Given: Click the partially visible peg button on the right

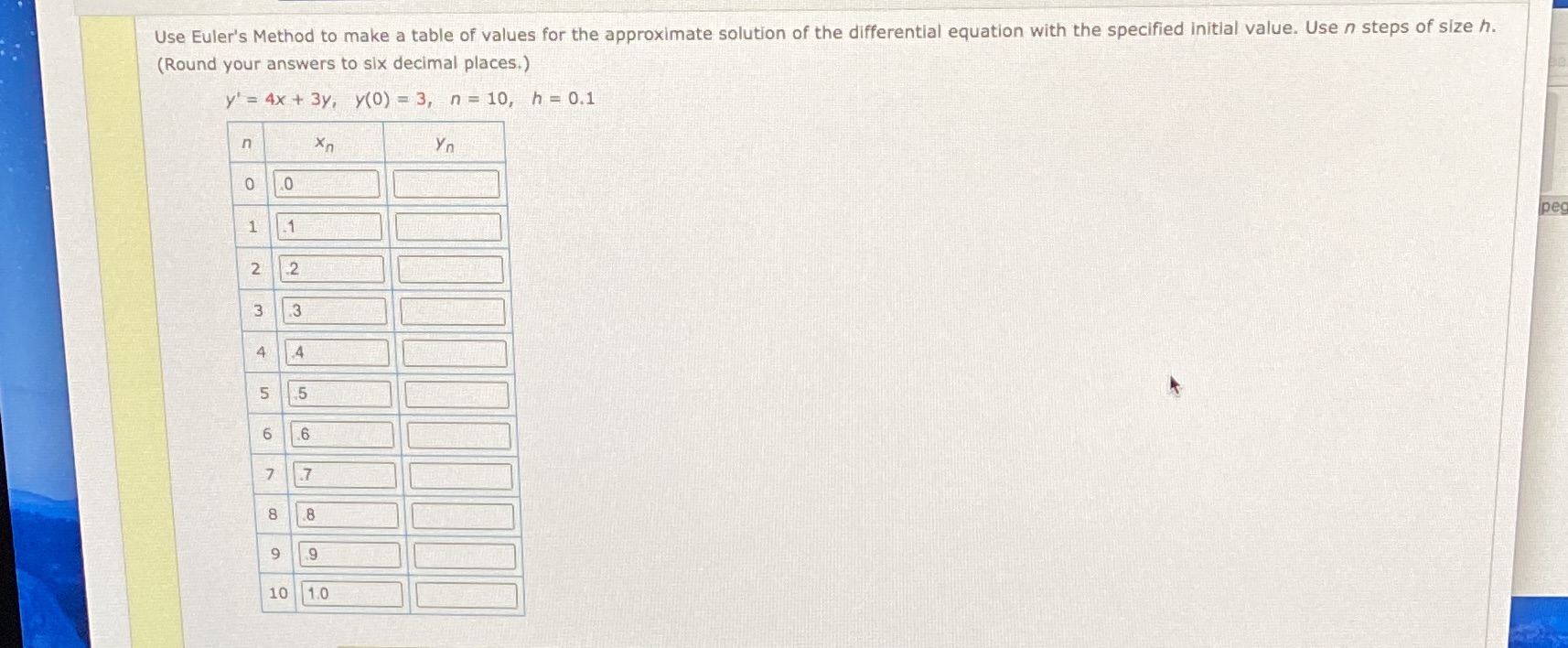Looking at the screenshot, I should pos(1555,208).
